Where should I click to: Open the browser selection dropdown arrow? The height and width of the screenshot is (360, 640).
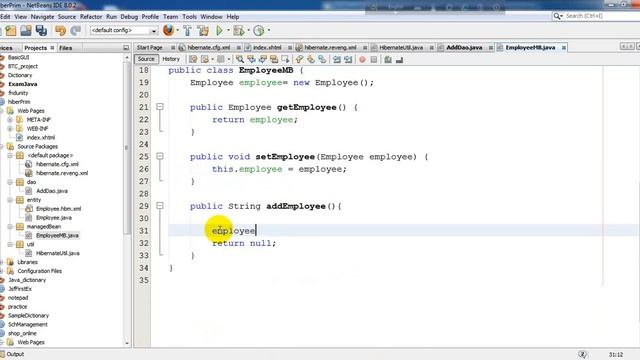pos(178,31)
